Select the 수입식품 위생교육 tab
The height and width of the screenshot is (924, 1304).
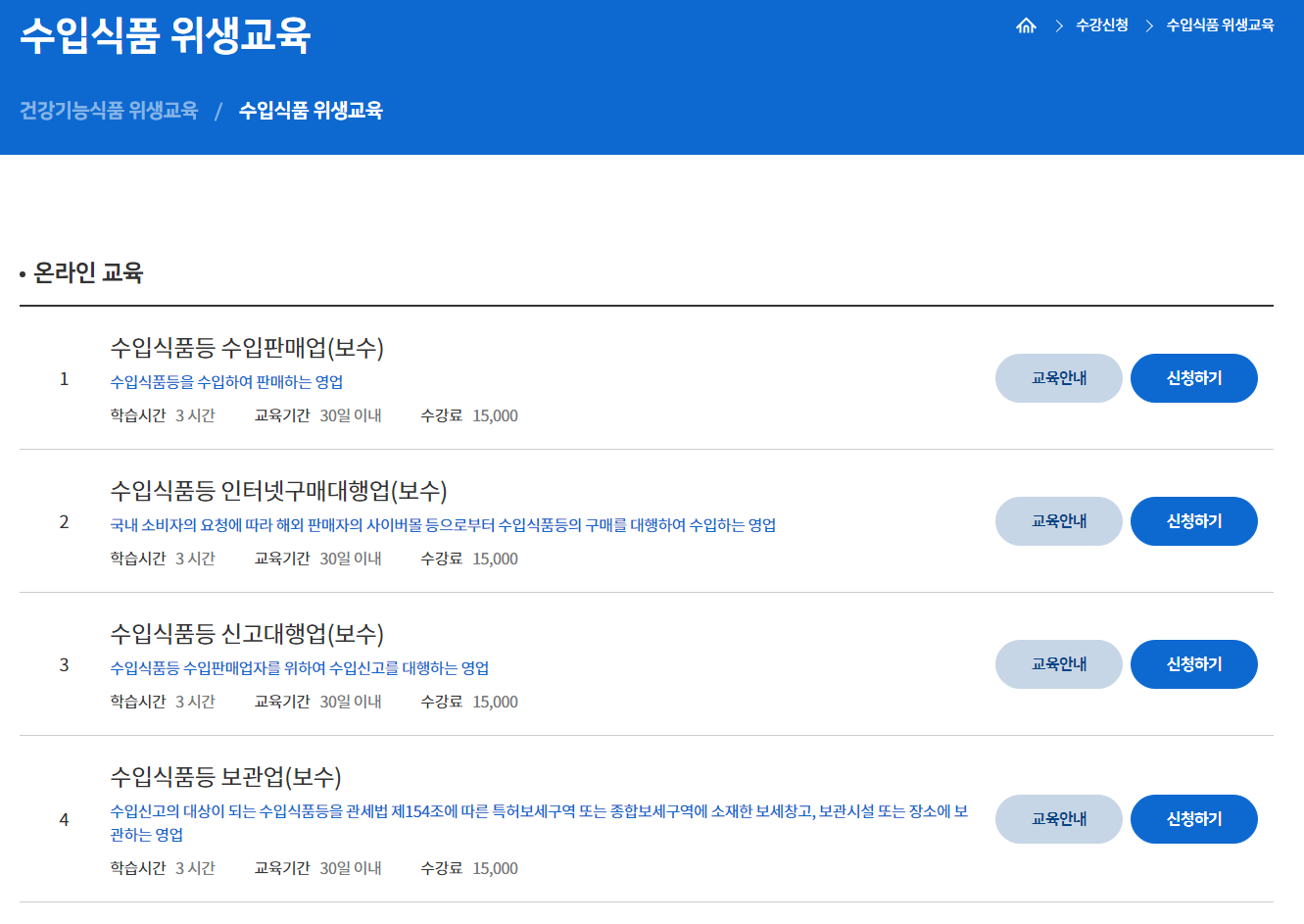[x=308, y=111]
